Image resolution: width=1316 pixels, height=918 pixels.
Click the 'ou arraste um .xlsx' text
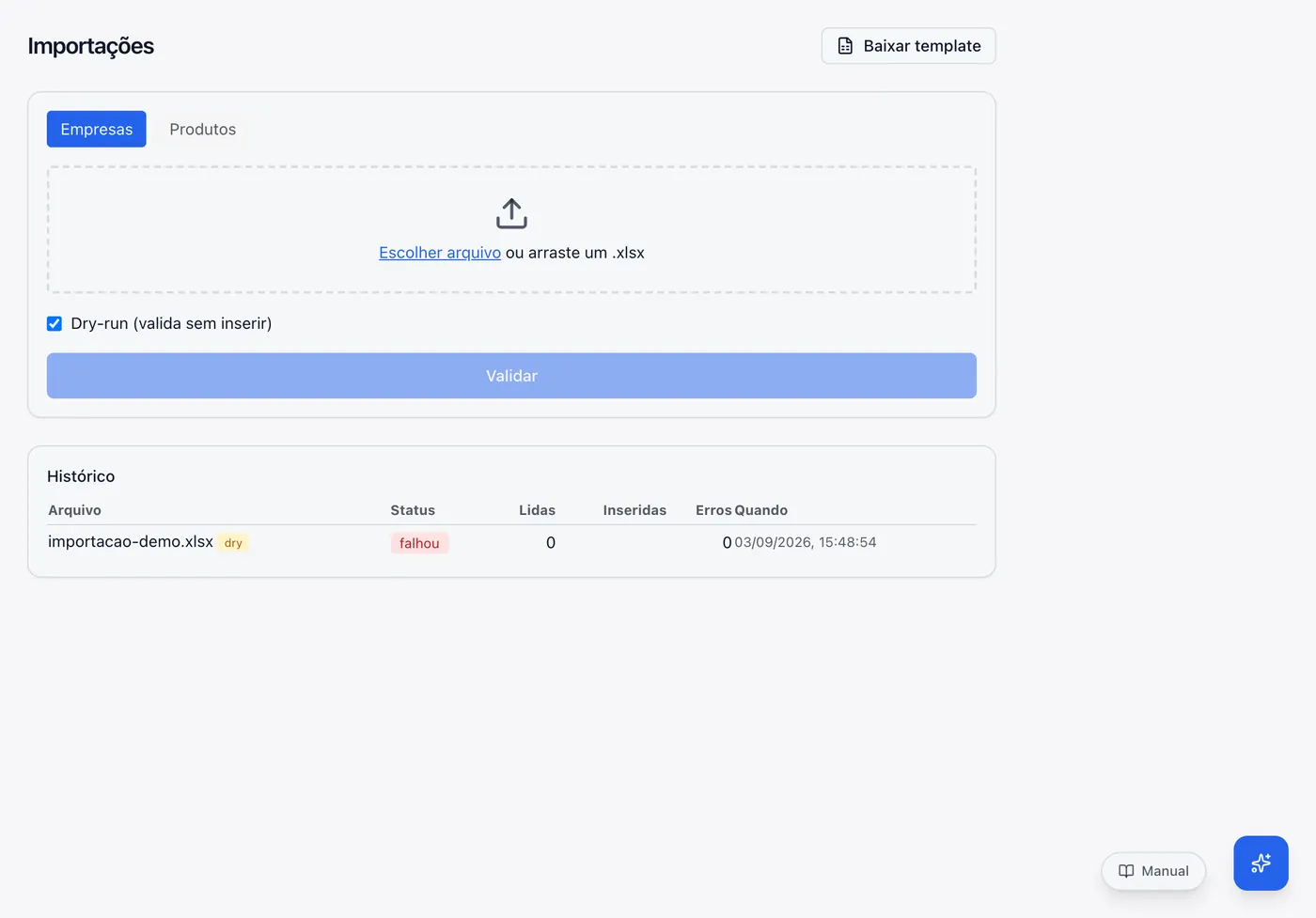click(575, 253)
